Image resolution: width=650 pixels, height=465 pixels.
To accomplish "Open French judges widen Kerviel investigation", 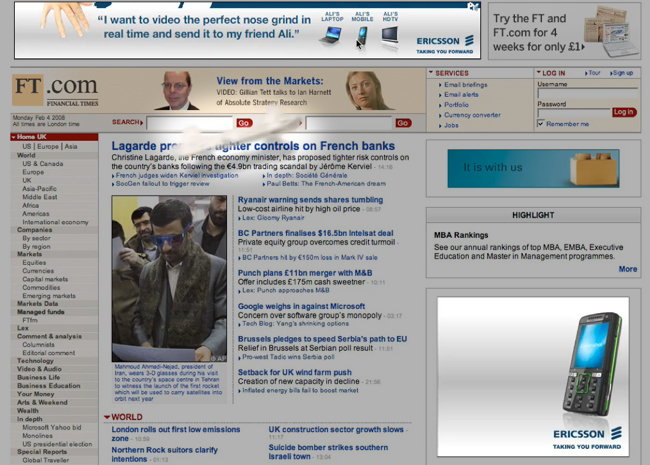I will point(177,175).
